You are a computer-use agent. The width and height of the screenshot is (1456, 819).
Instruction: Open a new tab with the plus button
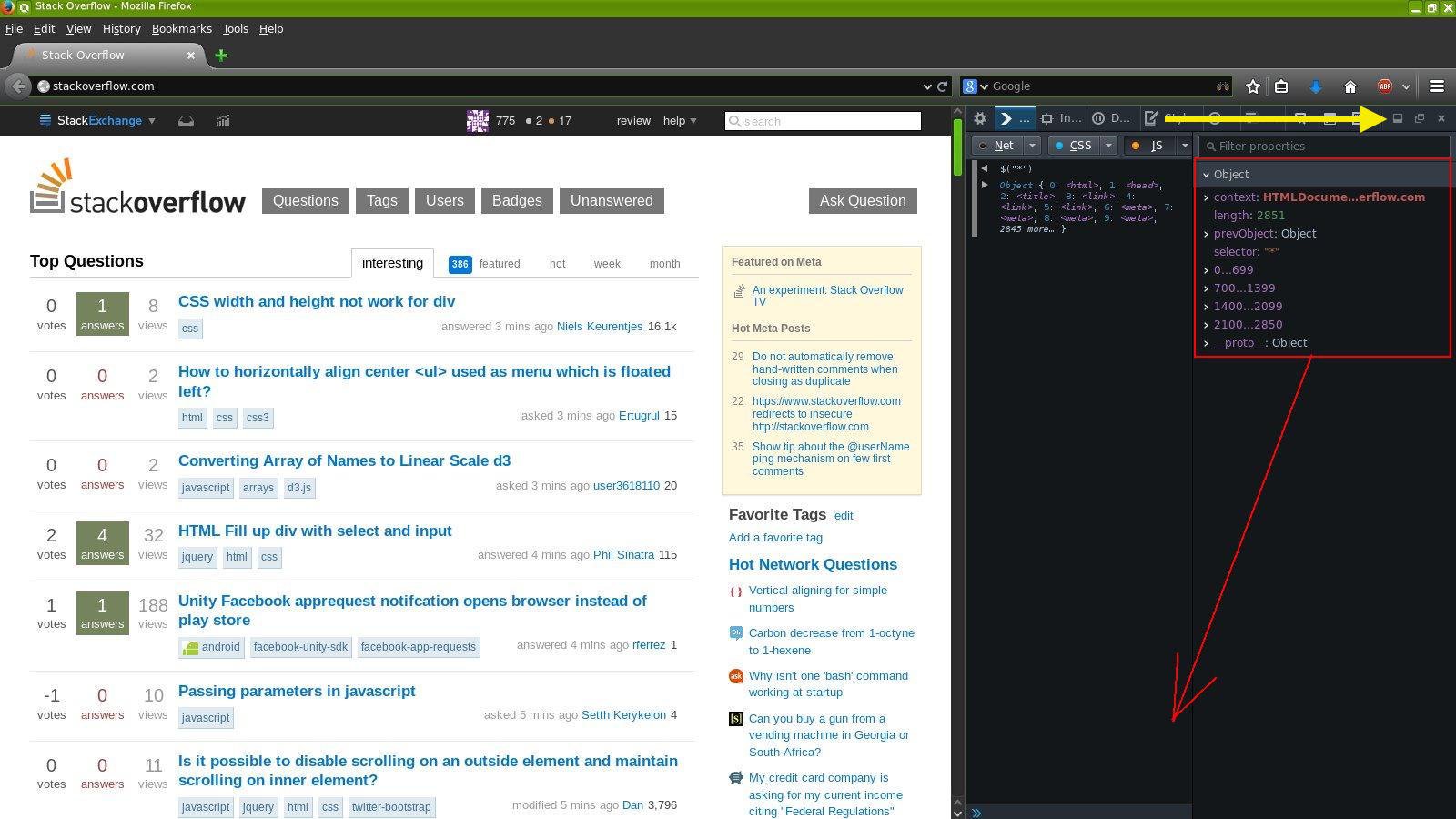pos(221,56)
